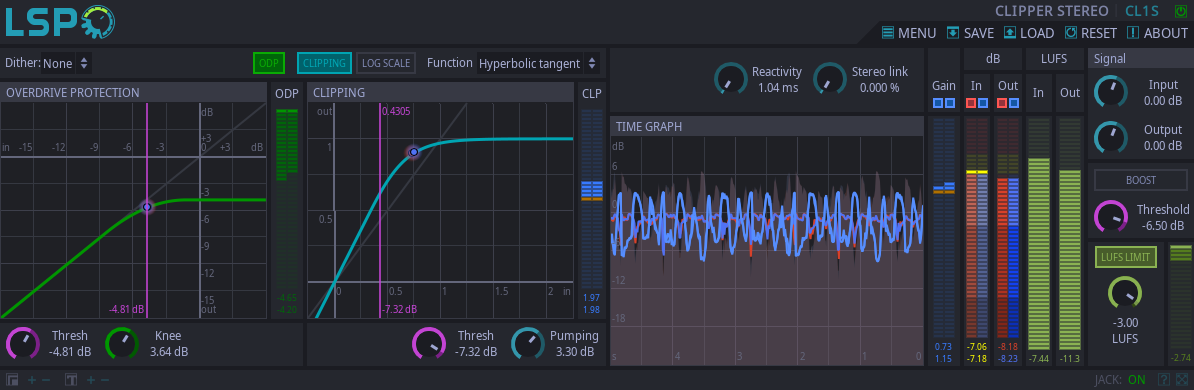Click the Reactivity 1.04 ms value
The image size is (1194, 390).
(777, 87)
